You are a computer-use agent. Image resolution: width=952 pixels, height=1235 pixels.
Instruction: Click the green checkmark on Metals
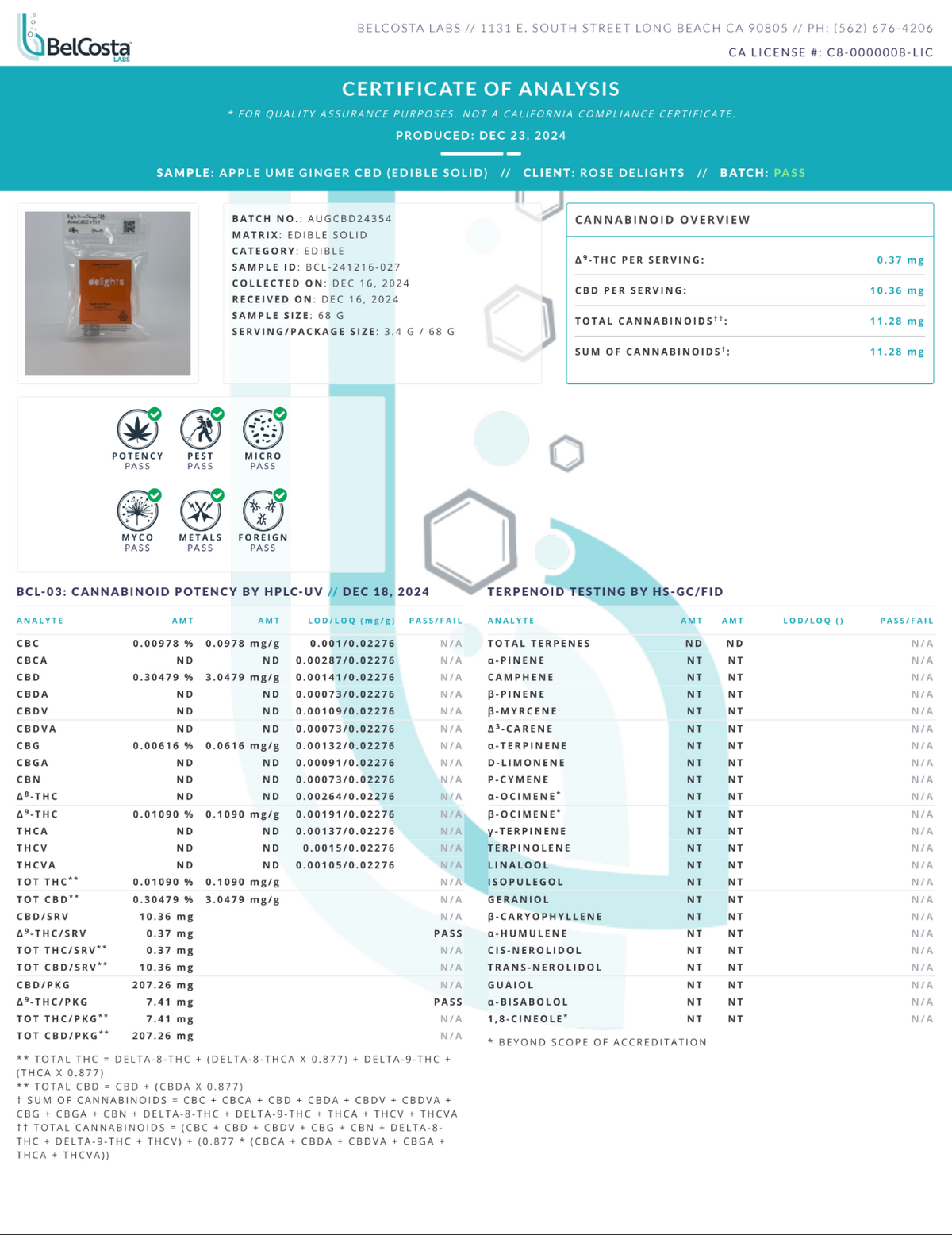[217, 495]
